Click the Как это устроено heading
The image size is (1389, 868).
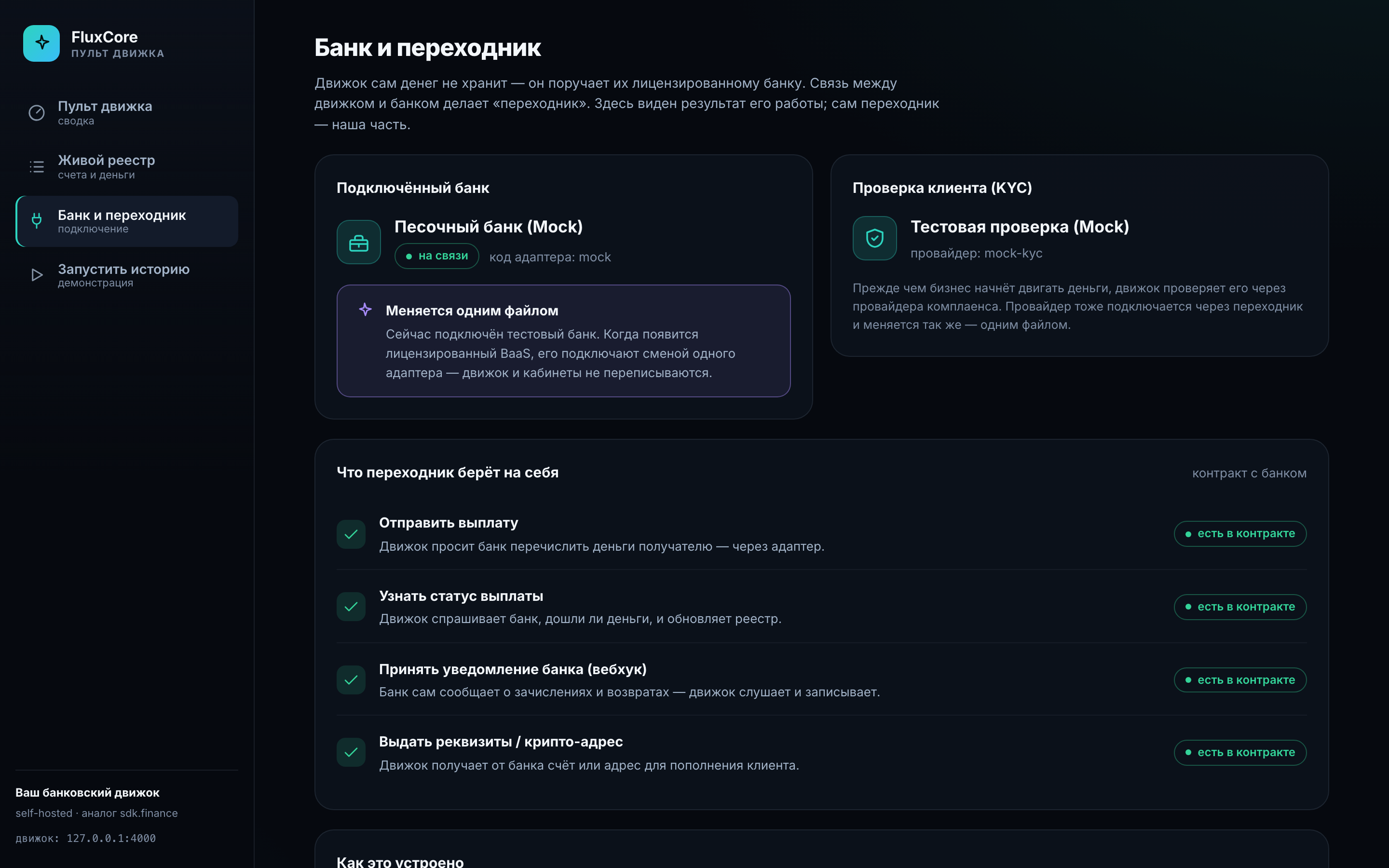point(400,861)
